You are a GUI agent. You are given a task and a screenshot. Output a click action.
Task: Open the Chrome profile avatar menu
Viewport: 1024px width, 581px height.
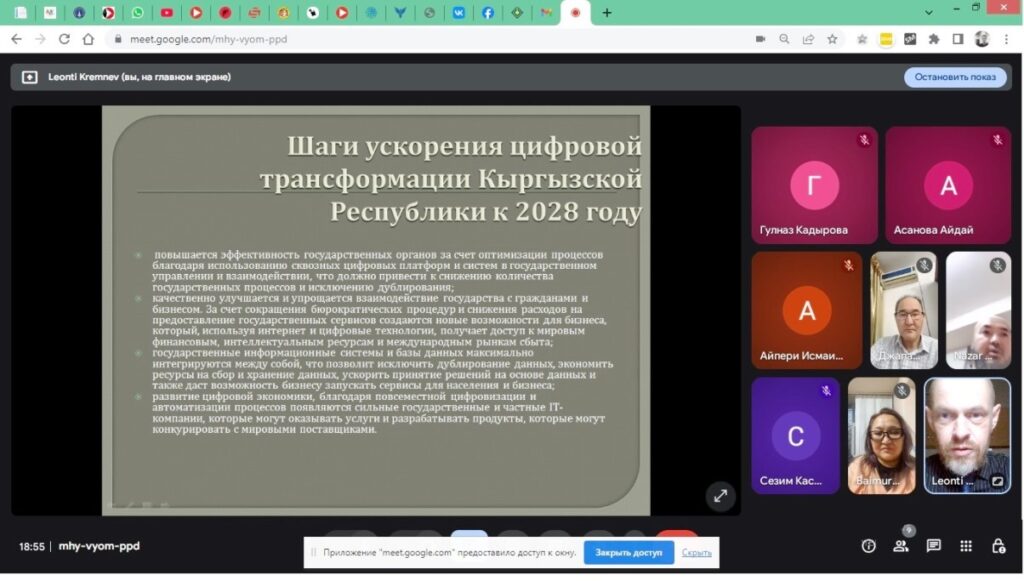point(982,39)
